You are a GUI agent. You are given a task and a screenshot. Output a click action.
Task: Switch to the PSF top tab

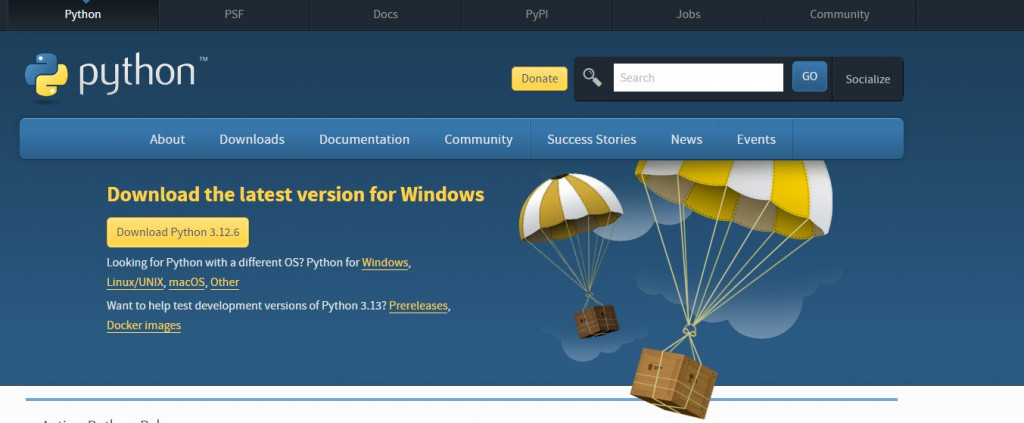(x=234, y=14)
